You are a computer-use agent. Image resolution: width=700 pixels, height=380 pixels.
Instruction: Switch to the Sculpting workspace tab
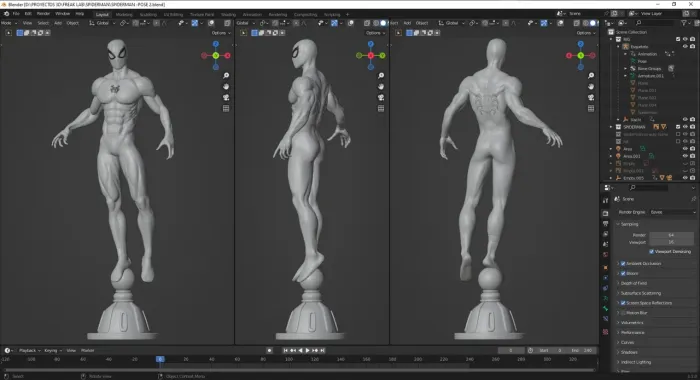point(148,15)
